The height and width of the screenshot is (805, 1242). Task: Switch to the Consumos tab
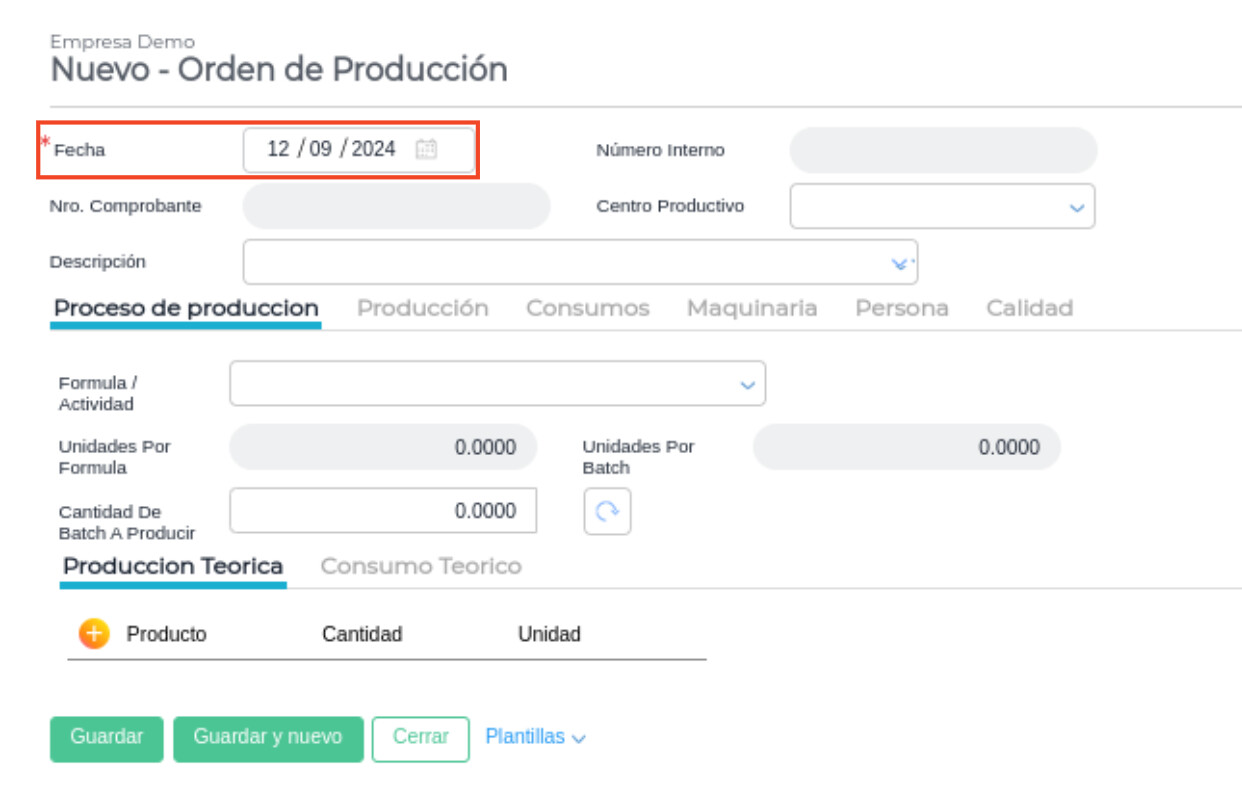pos(587,308)
